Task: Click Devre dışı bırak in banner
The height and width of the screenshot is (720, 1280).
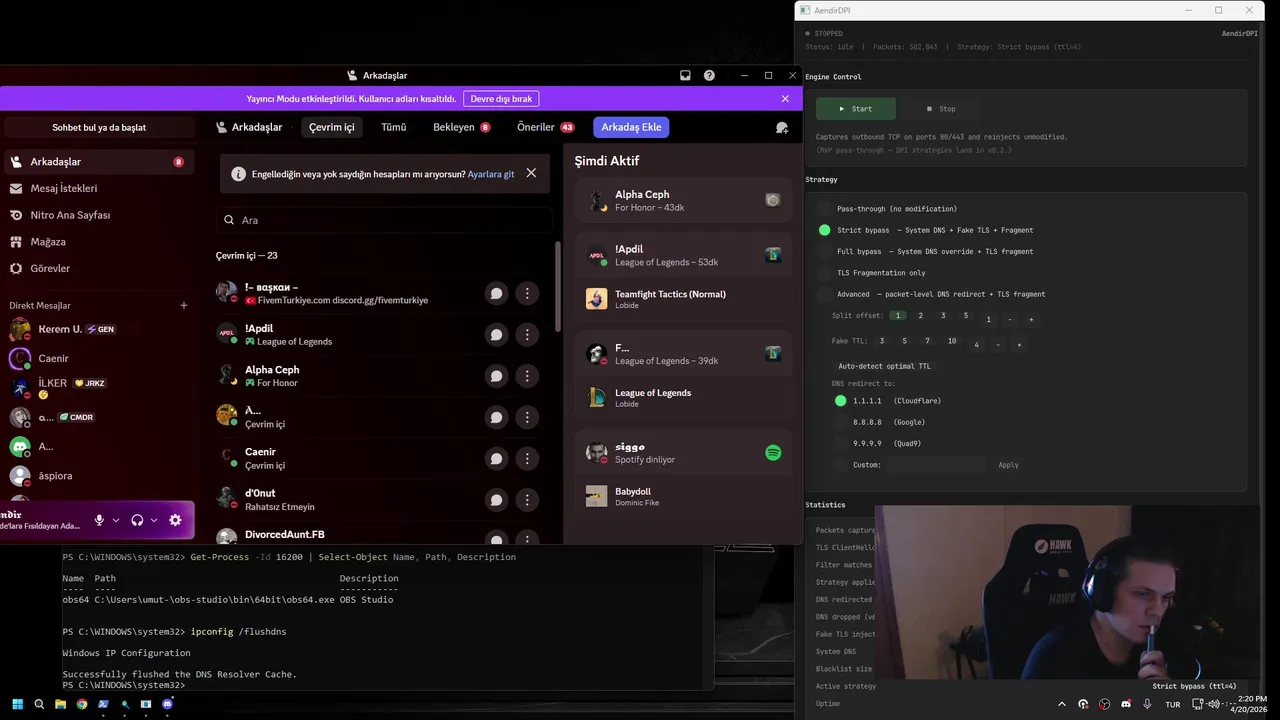Action: (501, 99)
